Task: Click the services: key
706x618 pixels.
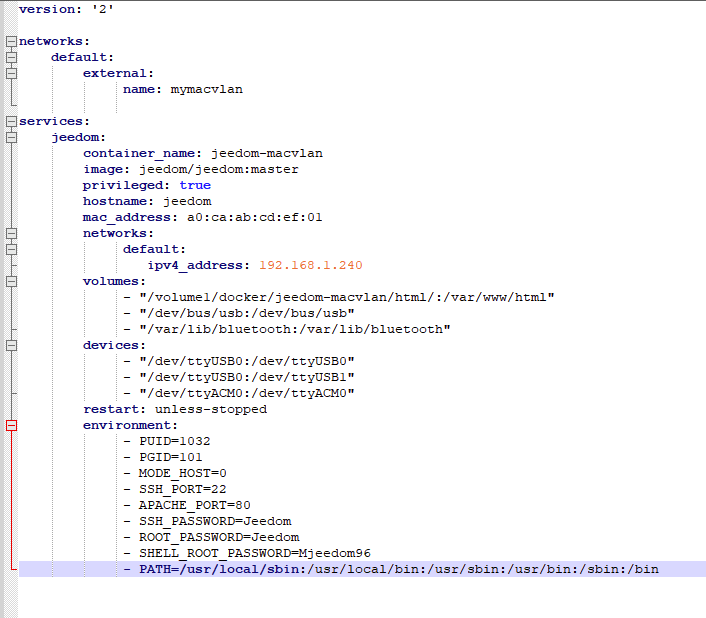Action: coord(54,122)
